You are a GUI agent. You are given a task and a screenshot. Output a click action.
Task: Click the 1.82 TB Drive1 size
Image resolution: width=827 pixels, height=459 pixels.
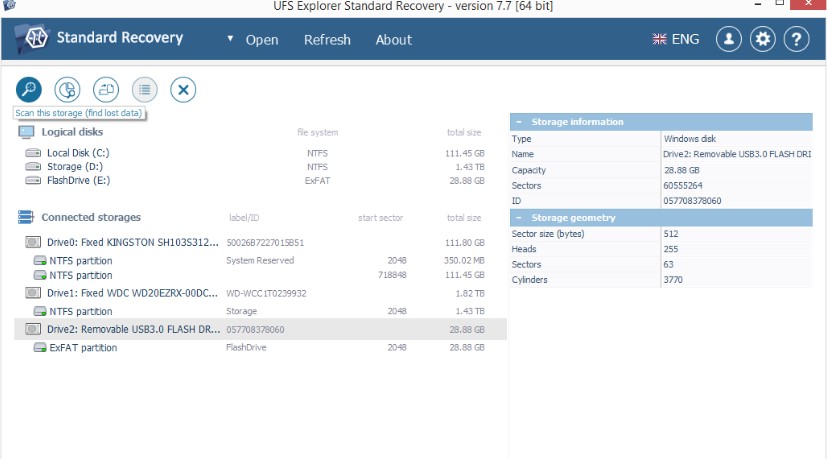coord(470,293)
